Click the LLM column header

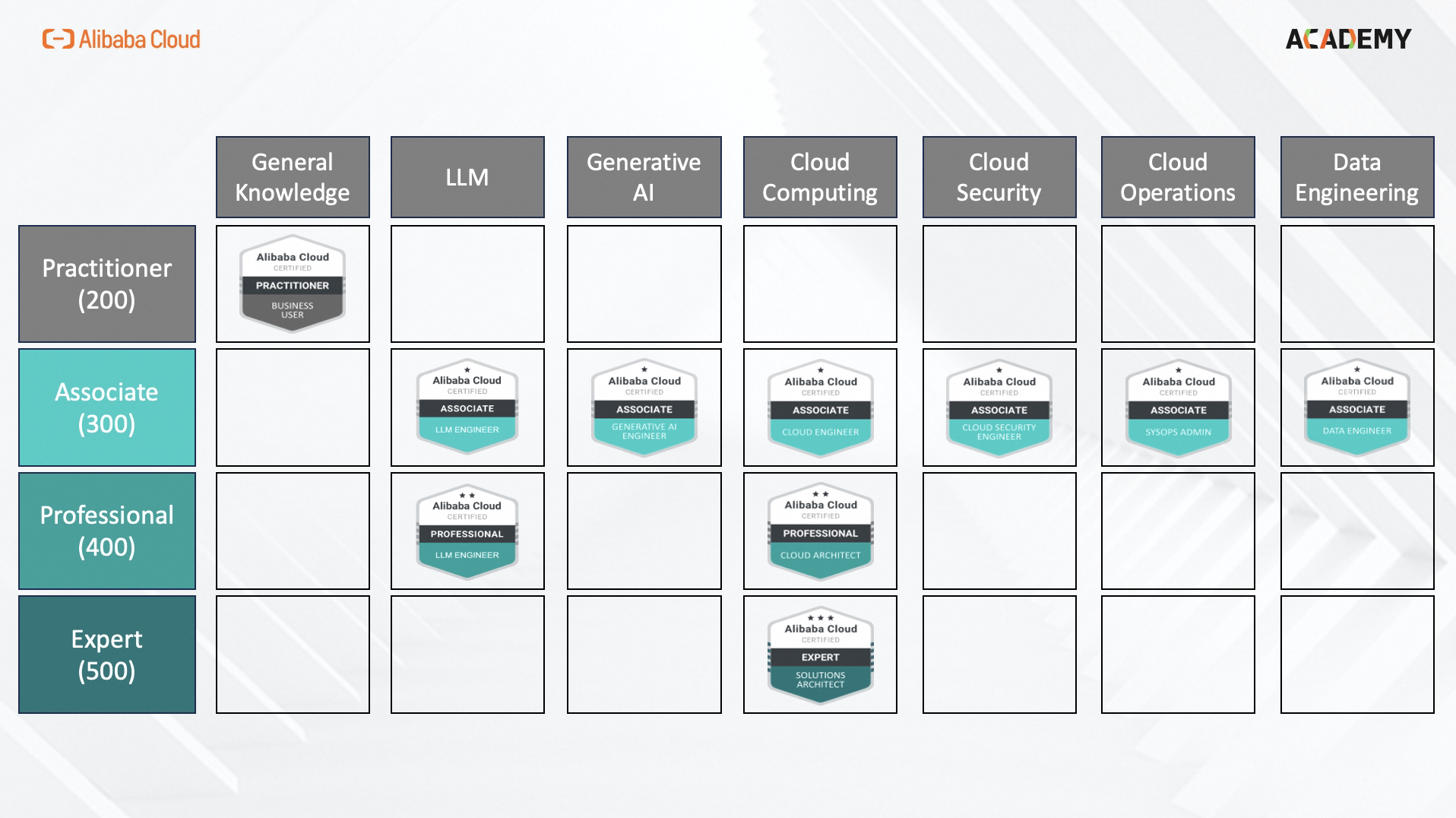click(467, 177)
